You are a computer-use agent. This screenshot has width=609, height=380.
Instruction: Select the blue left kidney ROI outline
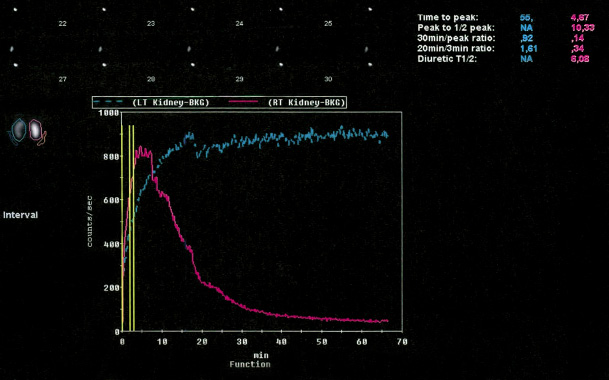click(18, 131)
